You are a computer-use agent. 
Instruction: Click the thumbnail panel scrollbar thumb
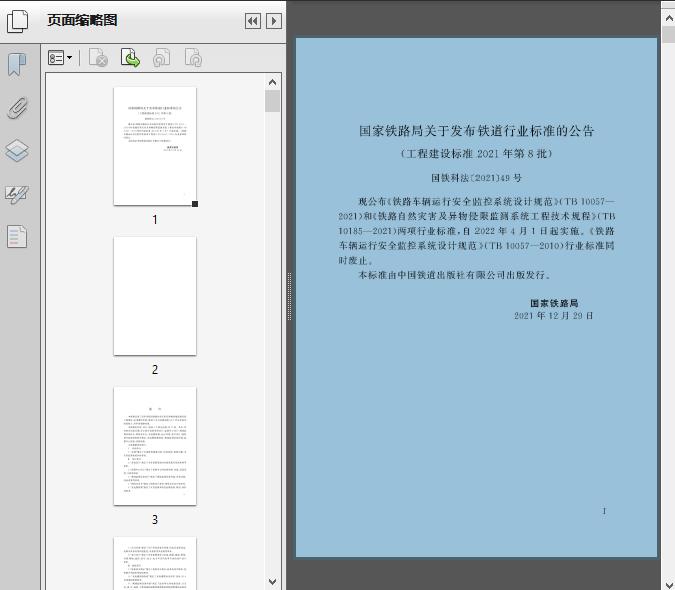[272, 101]
